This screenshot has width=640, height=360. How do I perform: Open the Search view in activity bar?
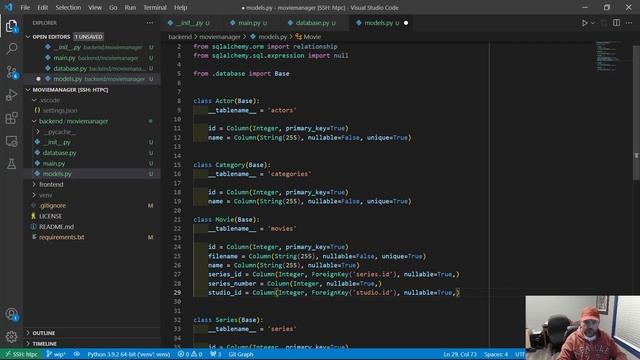pos(11,49)
